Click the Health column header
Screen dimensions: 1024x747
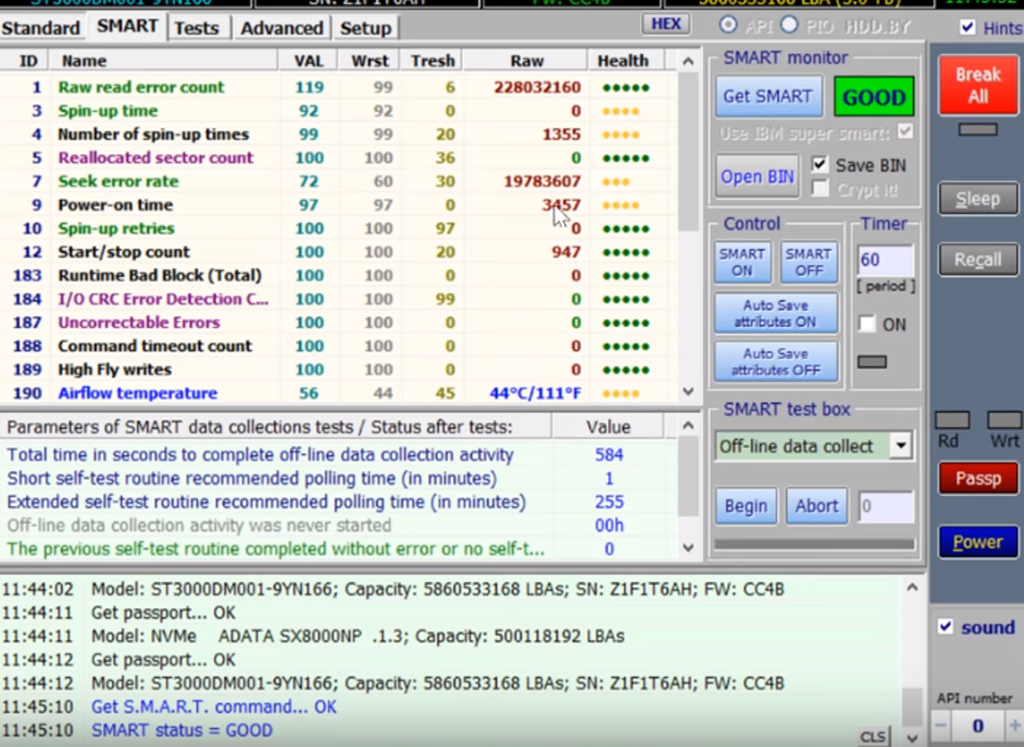click(625, 61)
